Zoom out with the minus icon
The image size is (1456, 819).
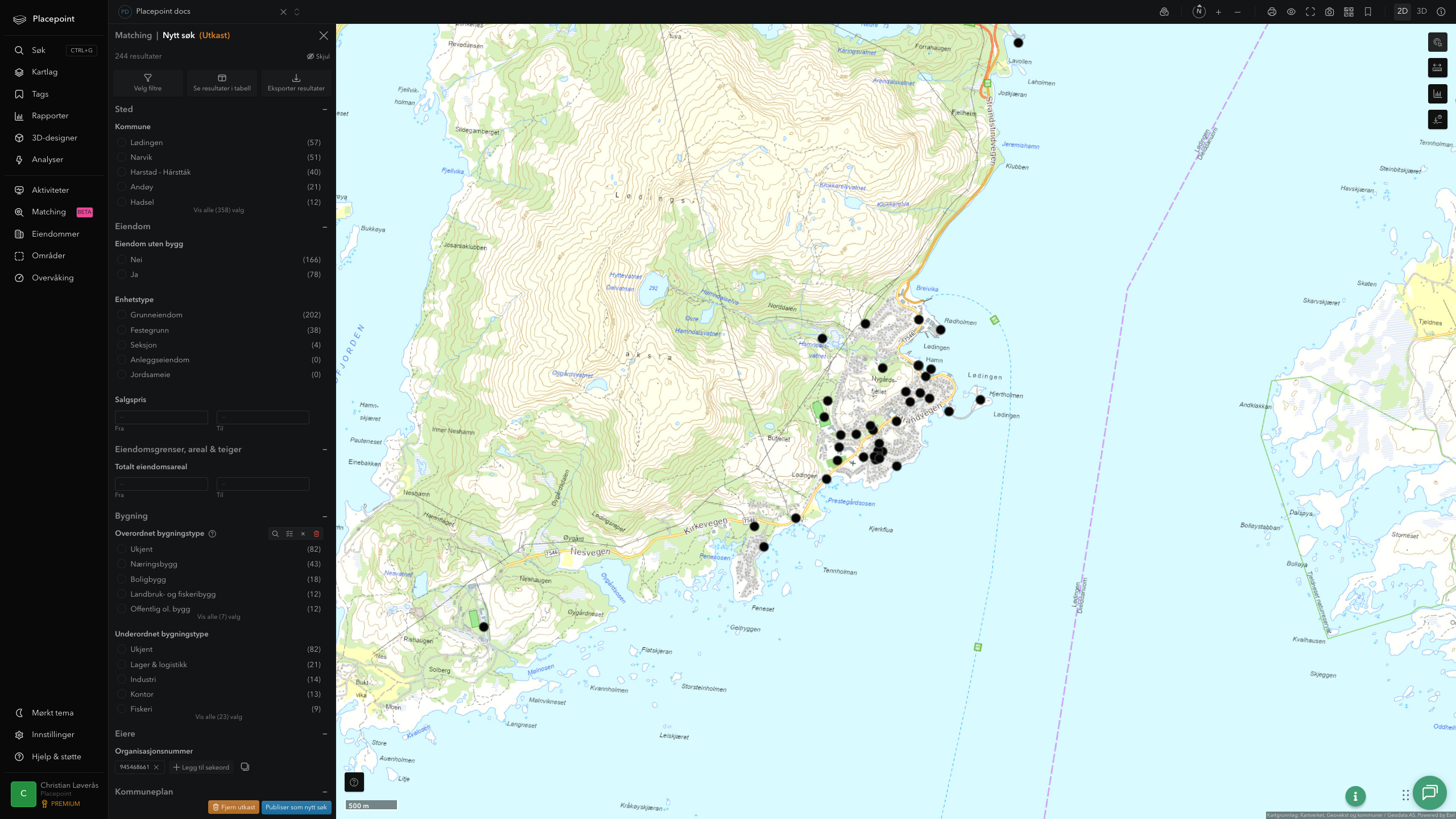click(1238, 12)
